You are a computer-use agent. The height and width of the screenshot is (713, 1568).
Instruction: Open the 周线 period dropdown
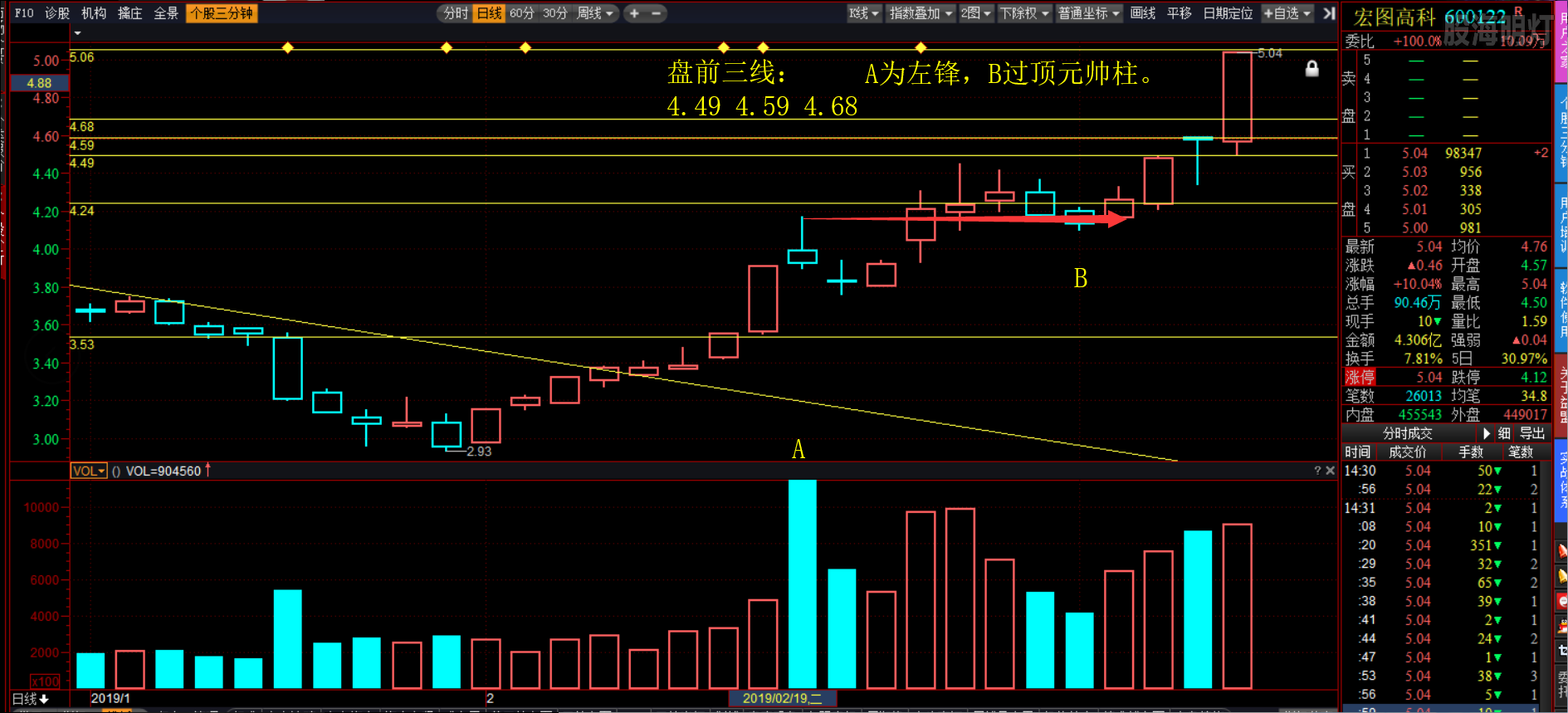coord(595,13)
